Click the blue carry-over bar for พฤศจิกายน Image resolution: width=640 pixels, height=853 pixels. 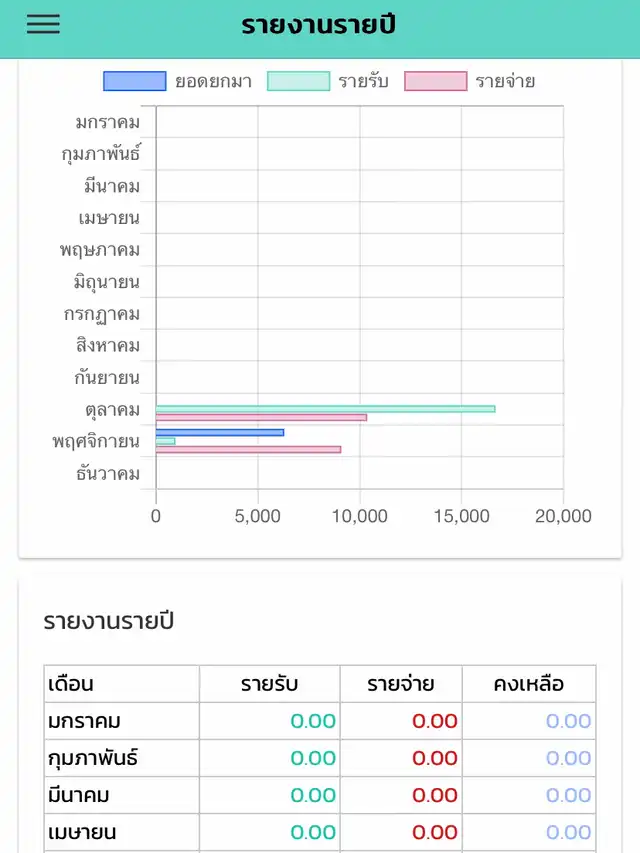(x=220, y=432)
